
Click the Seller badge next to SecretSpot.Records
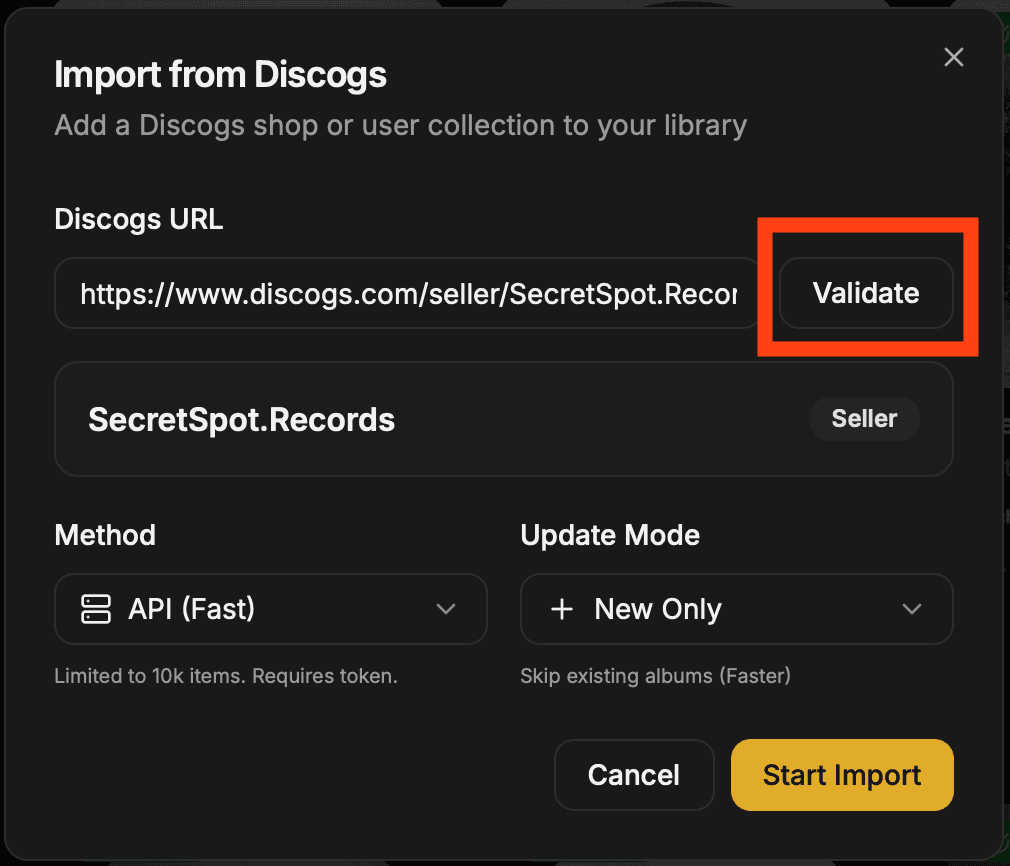(864, 419)
